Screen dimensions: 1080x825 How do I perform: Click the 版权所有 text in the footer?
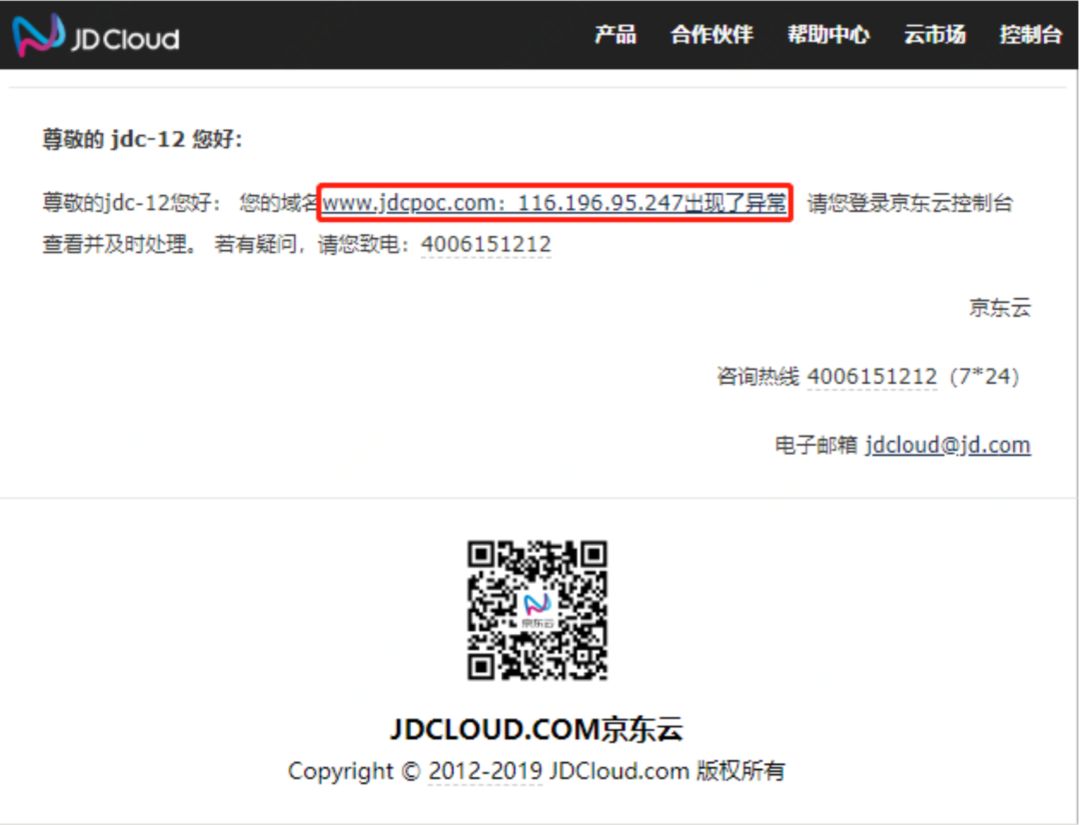[x=740, y=771]
